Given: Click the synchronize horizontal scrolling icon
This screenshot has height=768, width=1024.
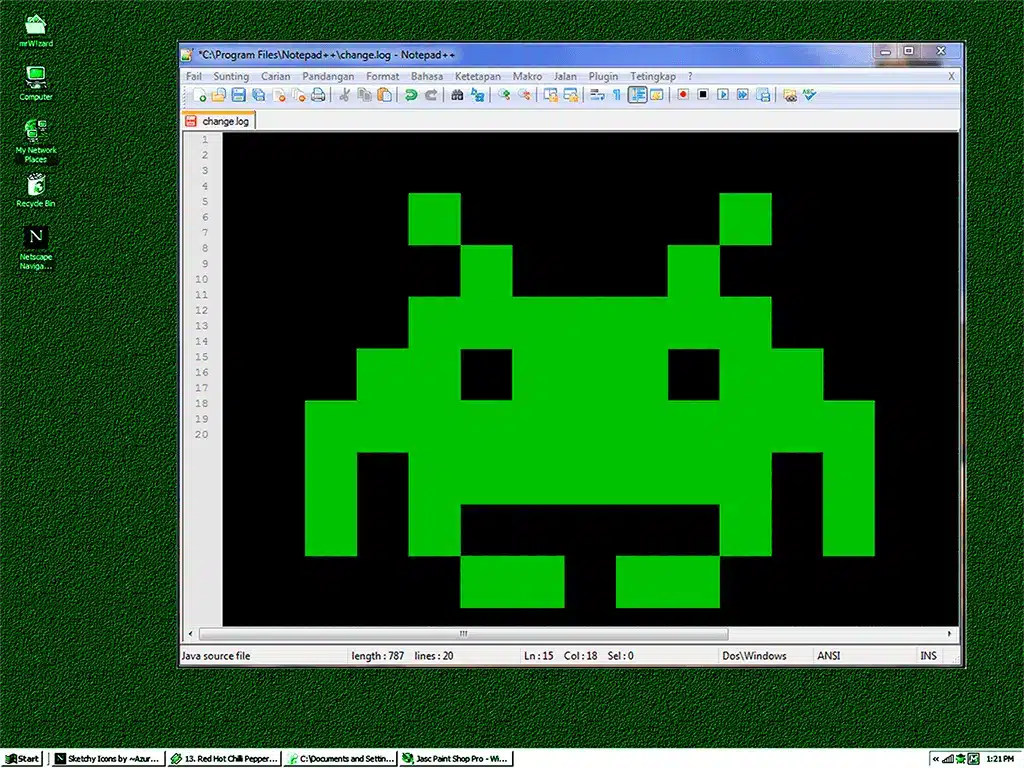Looking at the screenshot, I should pos(571,95).
